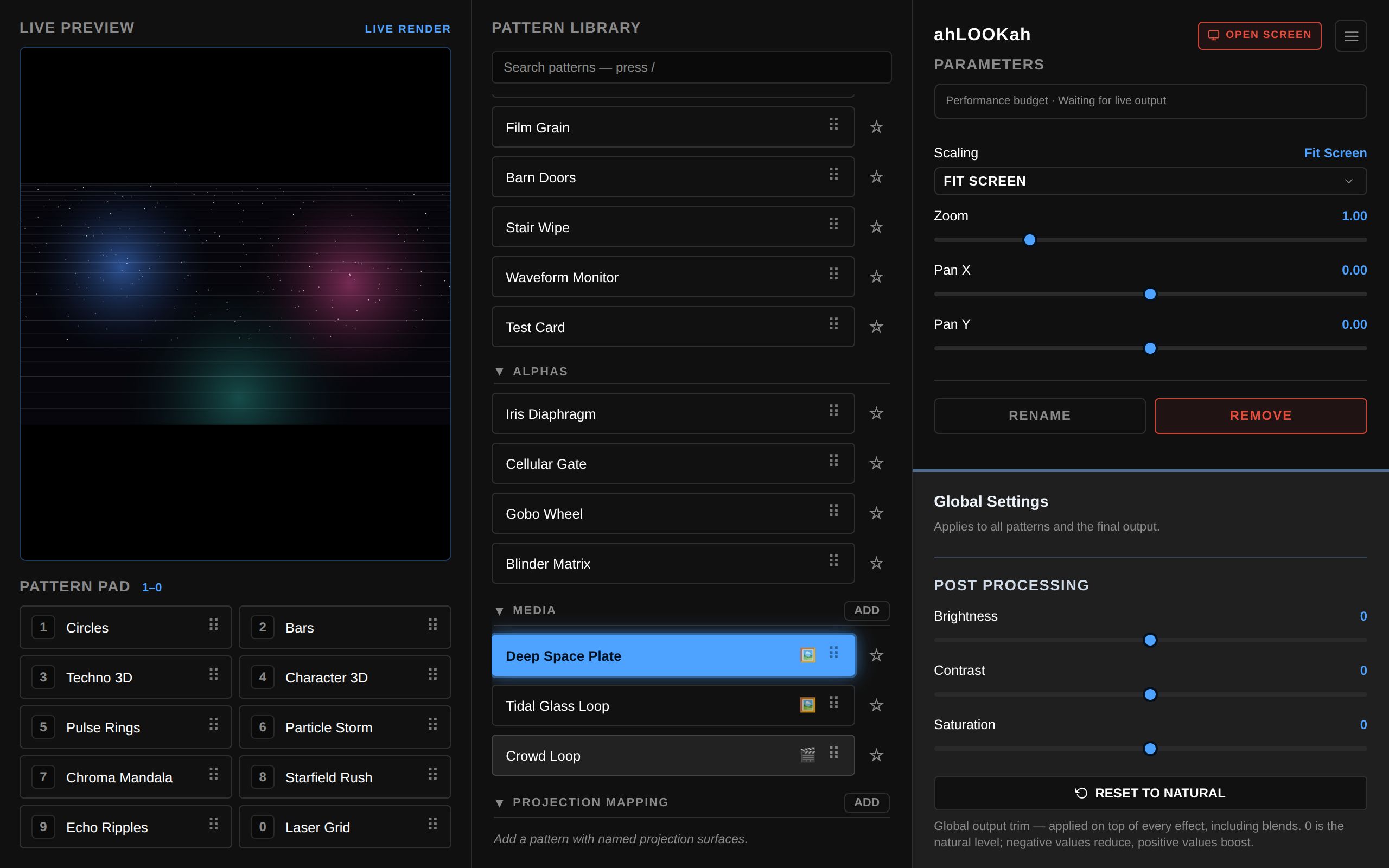Click Particle Storm pad drag handle
The height and width of the screenshot is (868, 1389).
pyautogui.click(x=433, y=724)
